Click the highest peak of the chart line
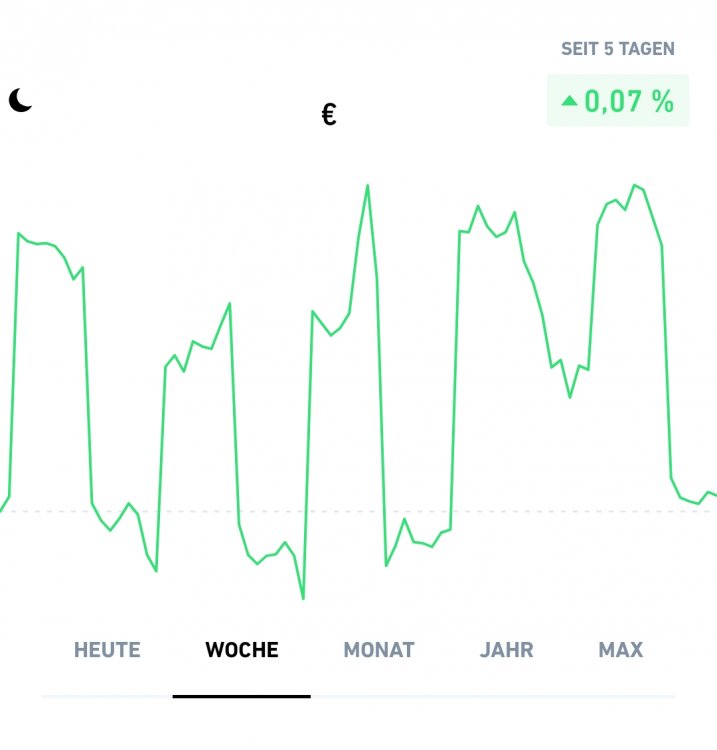The width and height of the screenshot is (717, 750). [x=368, y=186]
